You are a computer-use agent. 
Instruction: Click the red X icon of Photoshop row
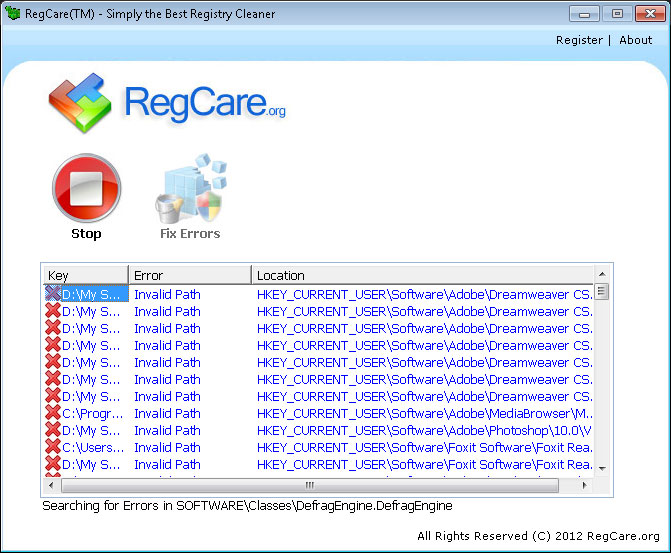[x=53, y=429]
